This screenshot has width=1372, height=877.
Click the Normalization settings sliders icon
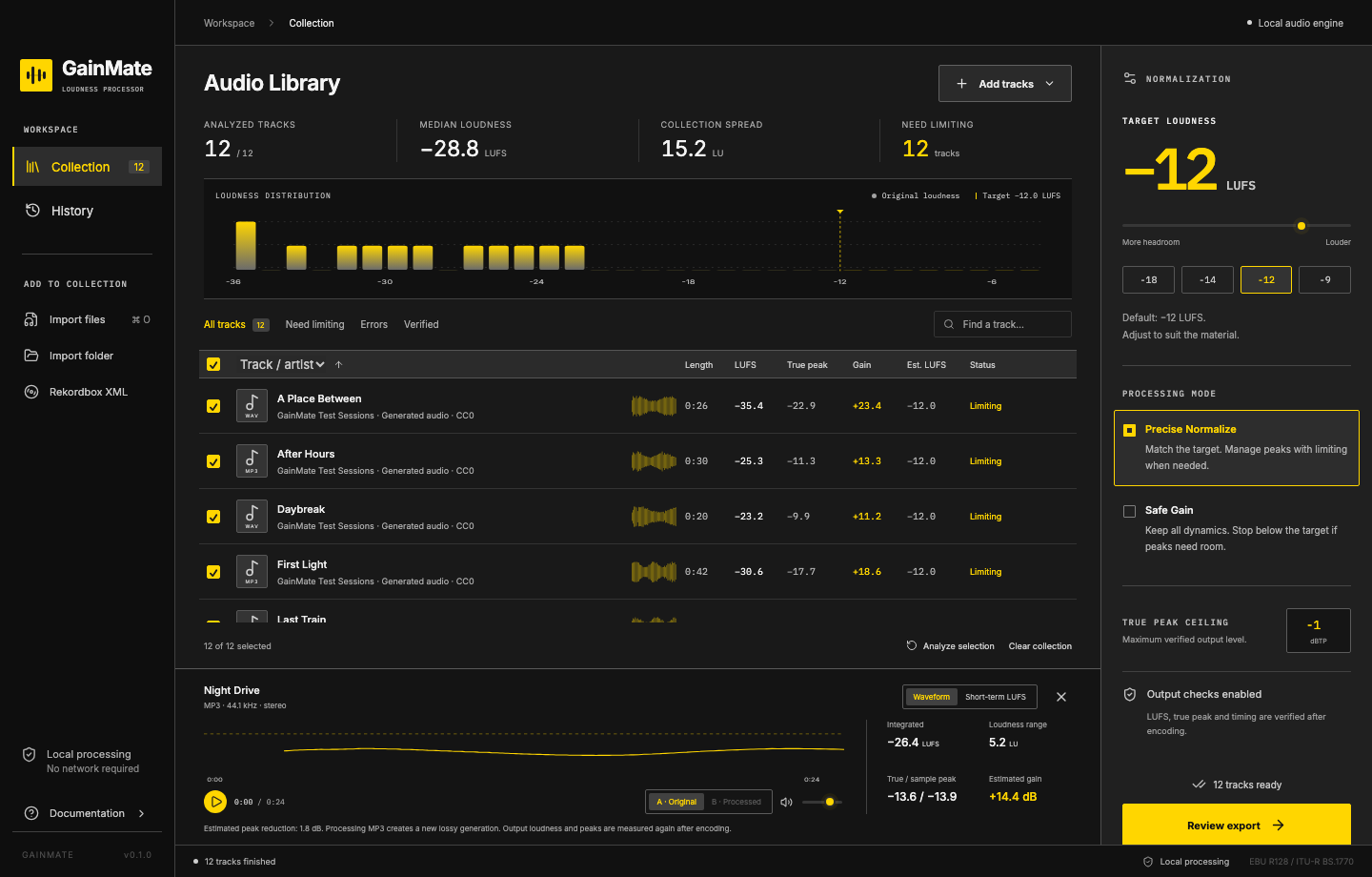click(1130, 78)
